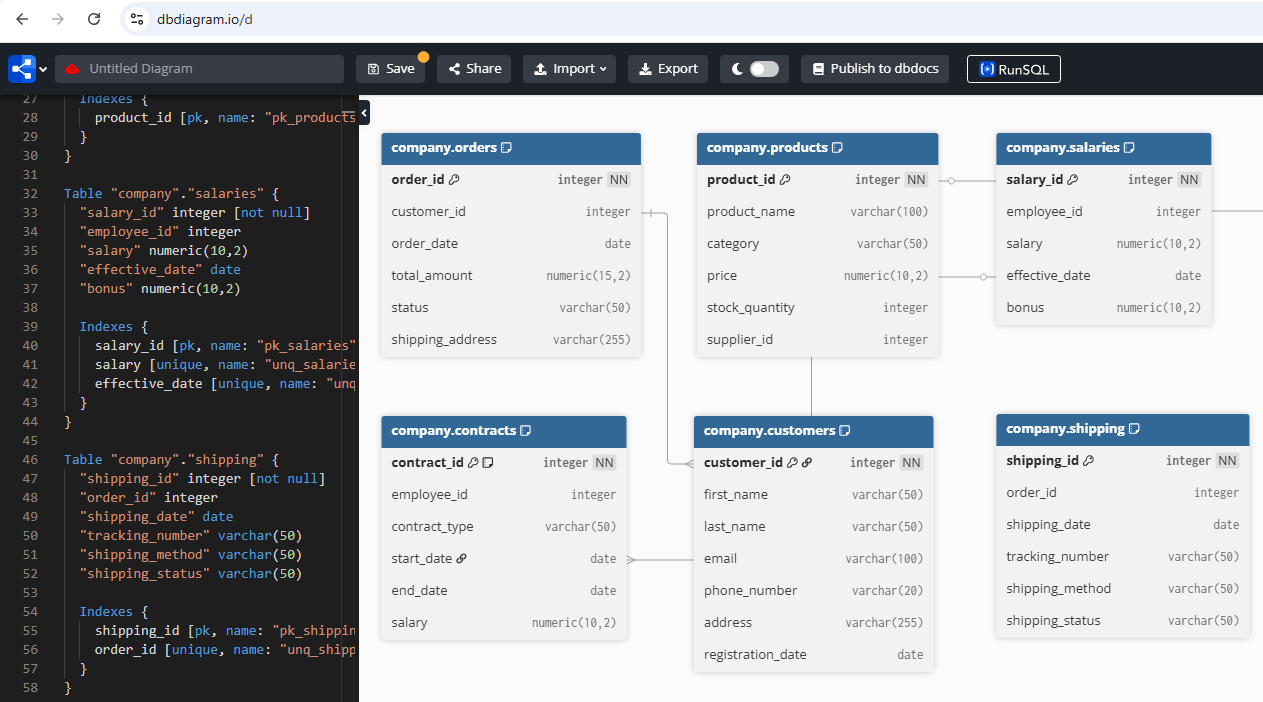The image size is (1263, 702).
Task: Click the Share button
Action: pos(475,69)
